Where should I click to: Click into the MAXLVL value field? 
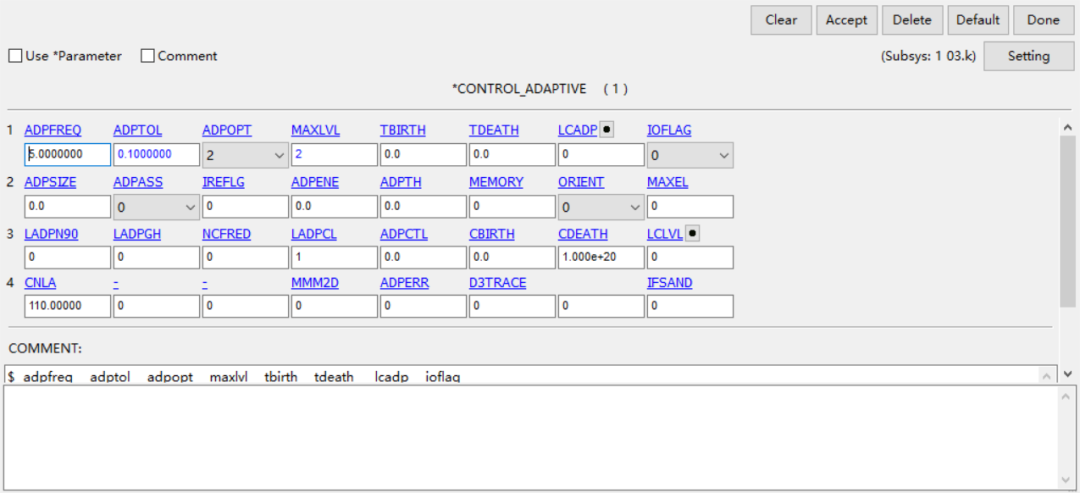click(x=334, y=155)
